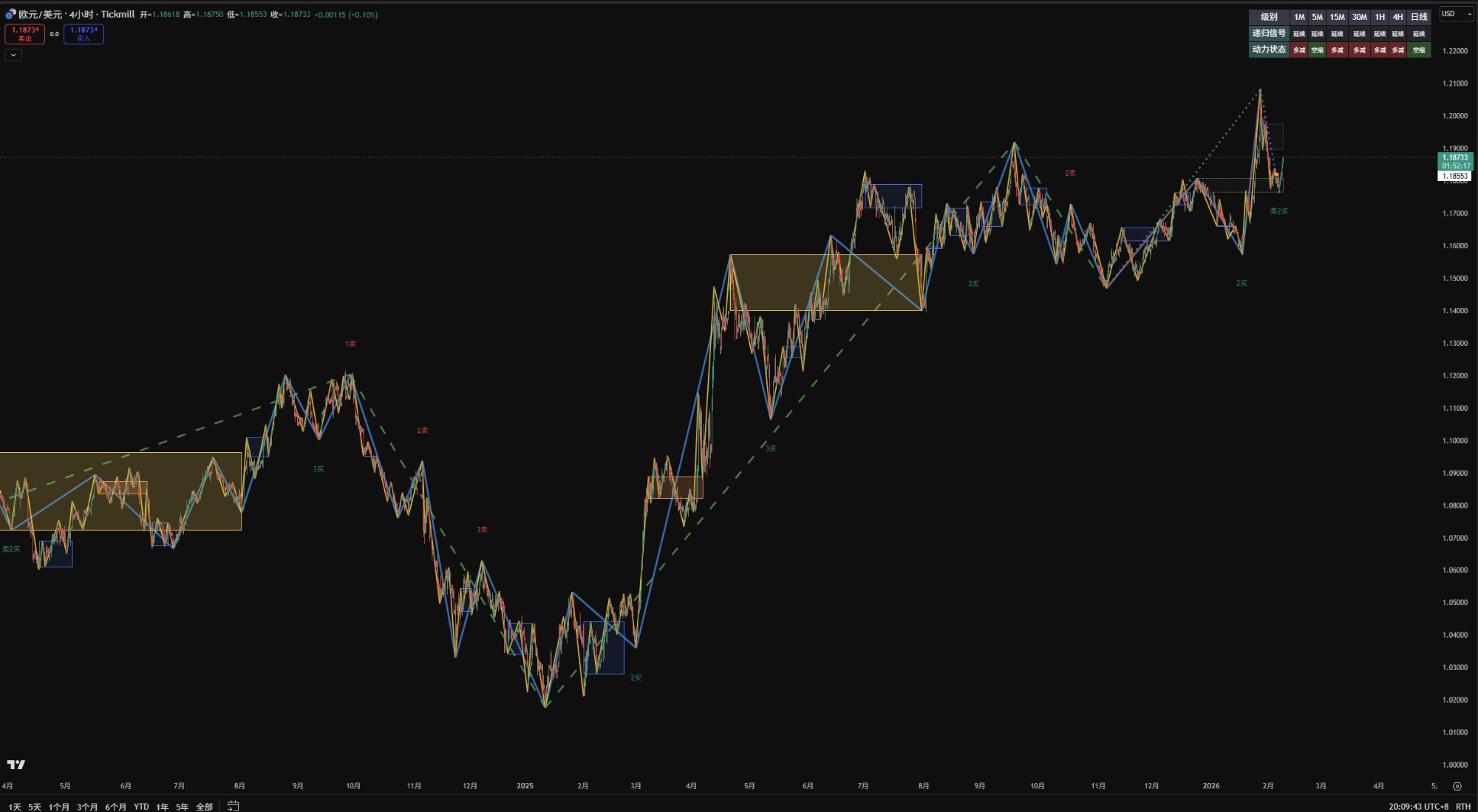Open the UTC+8 timezone menu

point(1418,806)
